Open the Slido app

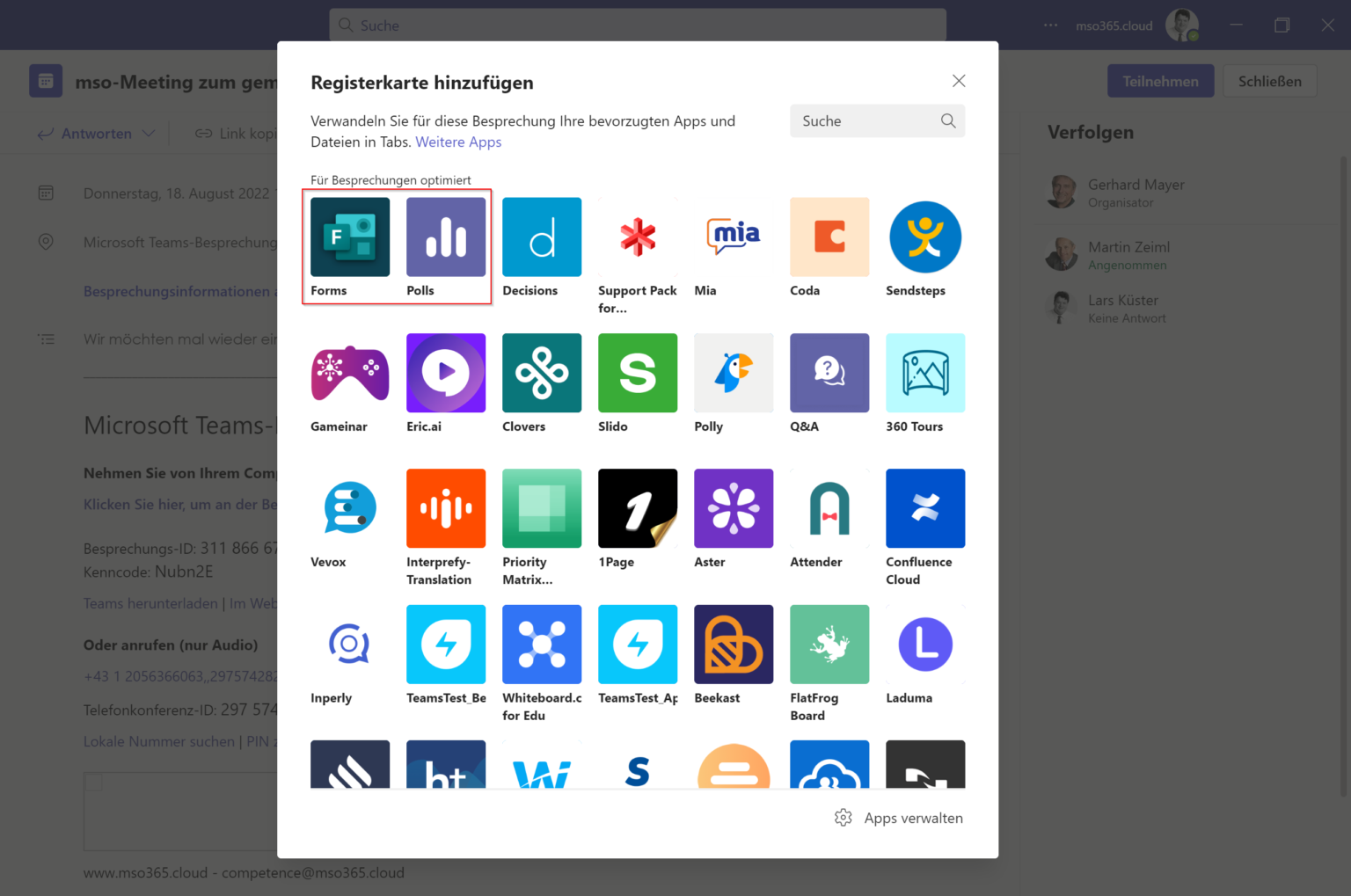tap(637, 373)
